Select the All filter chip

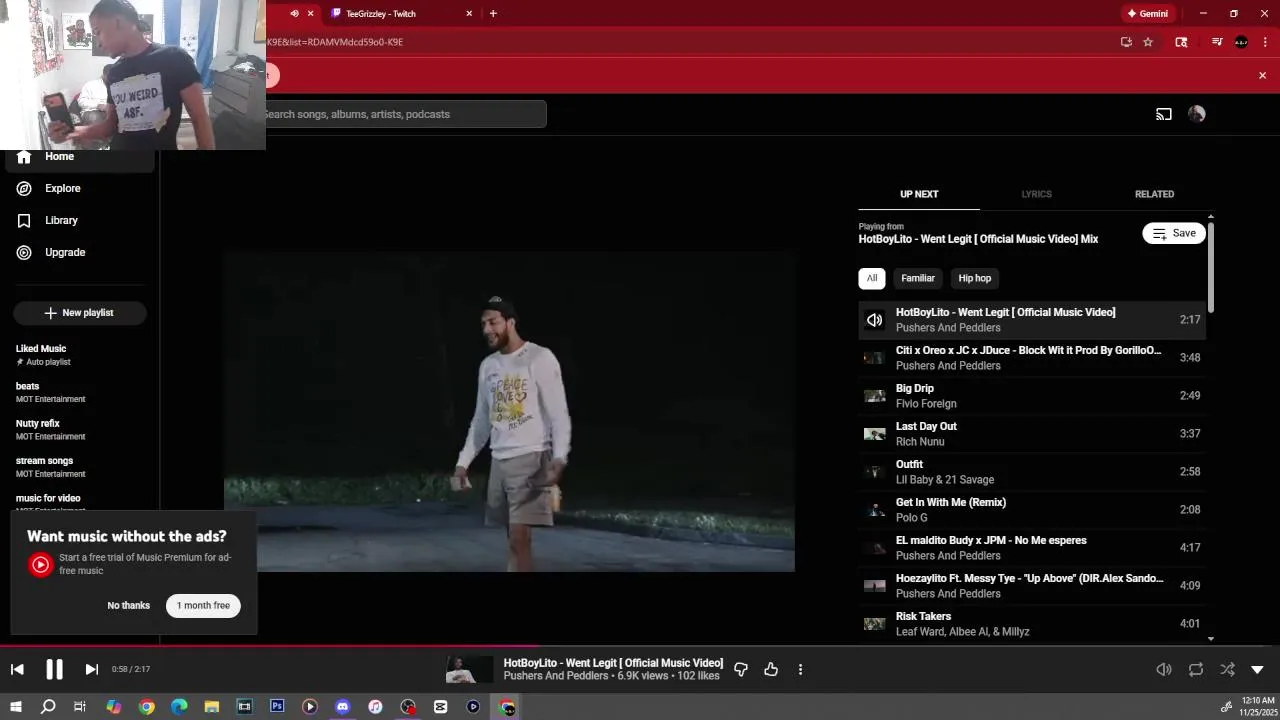(x=872, y=278)
